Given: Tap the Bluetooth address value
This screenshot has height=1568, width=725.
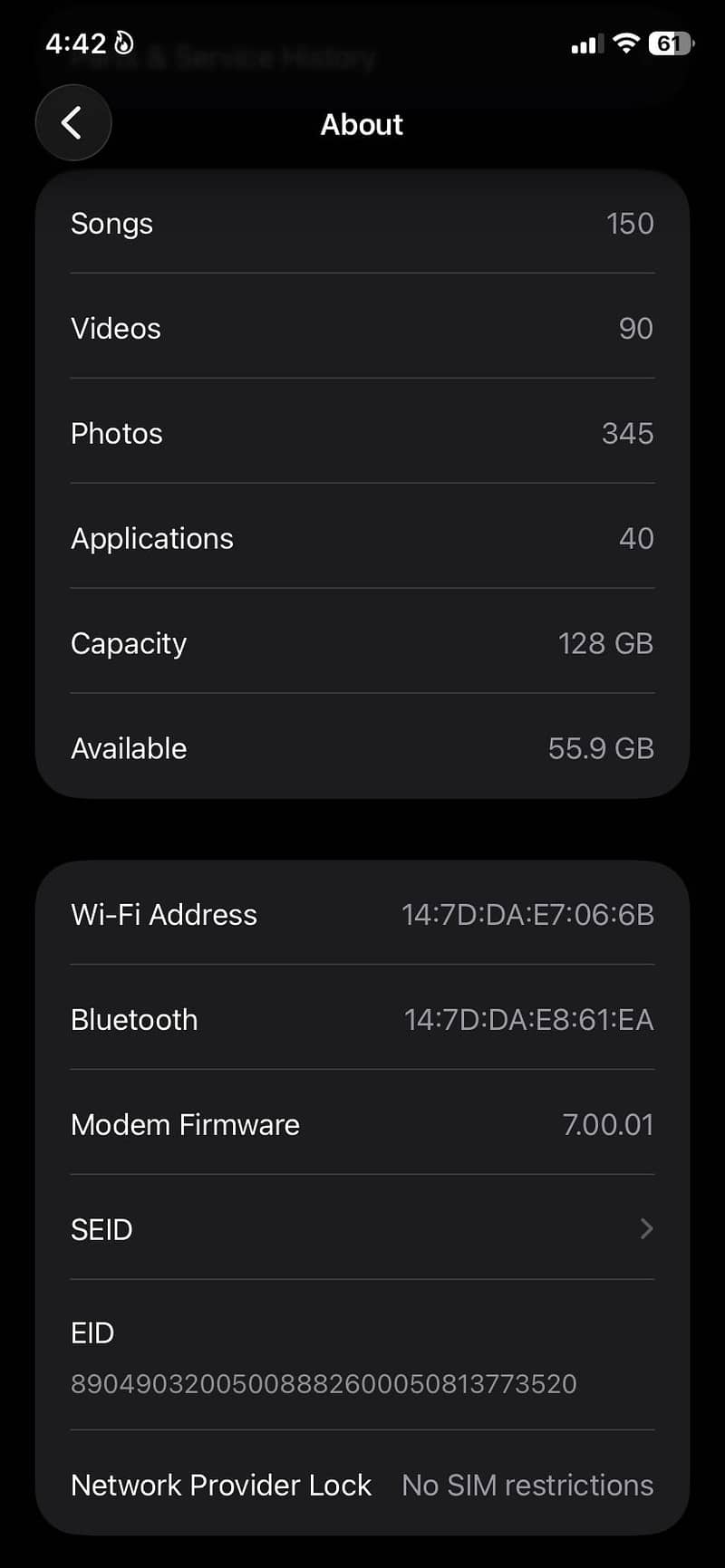Looking at the screenshot, I should point(528,1020).
